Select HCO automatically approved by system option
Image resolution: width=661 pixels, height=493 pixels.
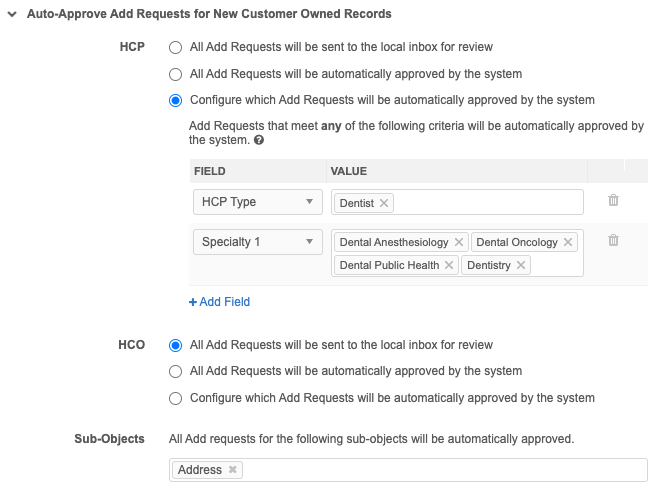pos(176,371)
